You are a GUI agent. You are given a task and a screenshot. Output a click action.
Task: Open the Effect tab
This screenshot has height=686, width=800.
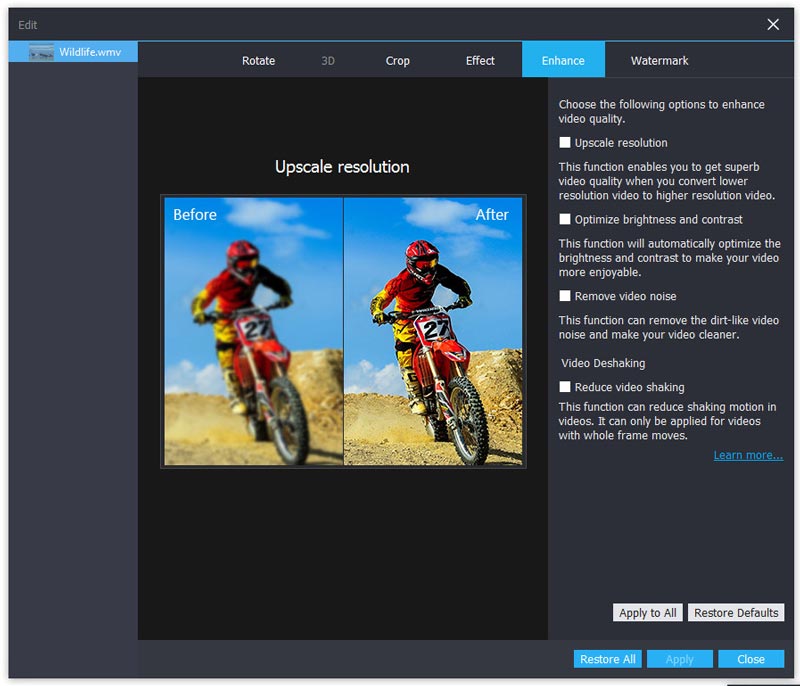[480, 61]
